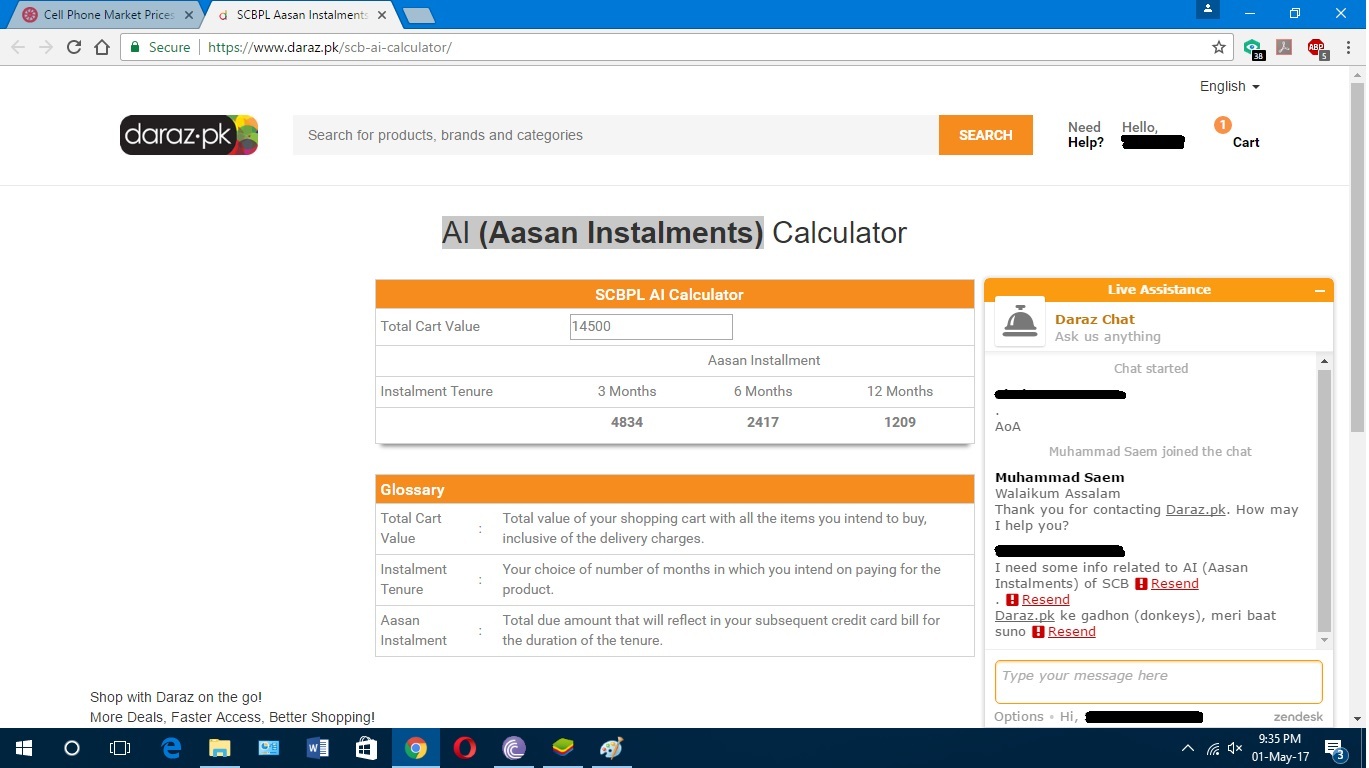1369x768 pixels.
Task: Click the Secure padlock site info
Action: (x=160, y=47)
